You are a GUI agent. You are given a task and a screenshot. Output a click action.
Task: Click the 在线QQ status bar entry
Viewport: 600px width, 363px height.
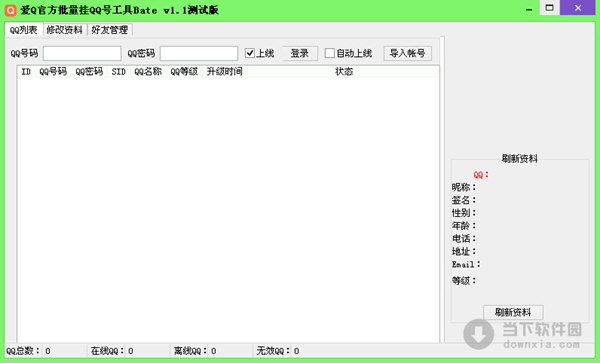pyautogui.click(x=112, y=351)
